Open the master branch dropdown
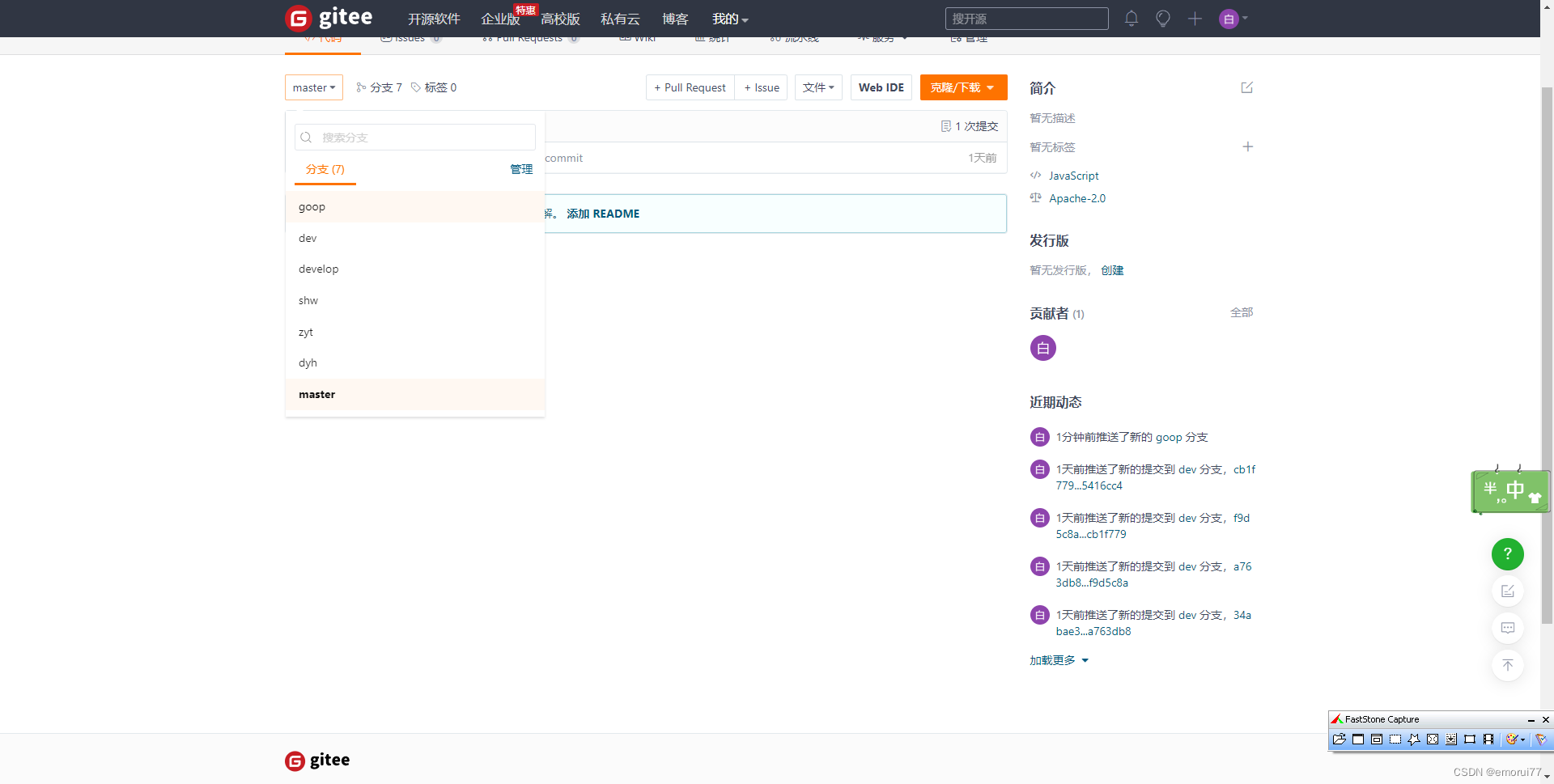Image resolution: width=1554 pixels, height=784 pixels. tap(314, 87)
